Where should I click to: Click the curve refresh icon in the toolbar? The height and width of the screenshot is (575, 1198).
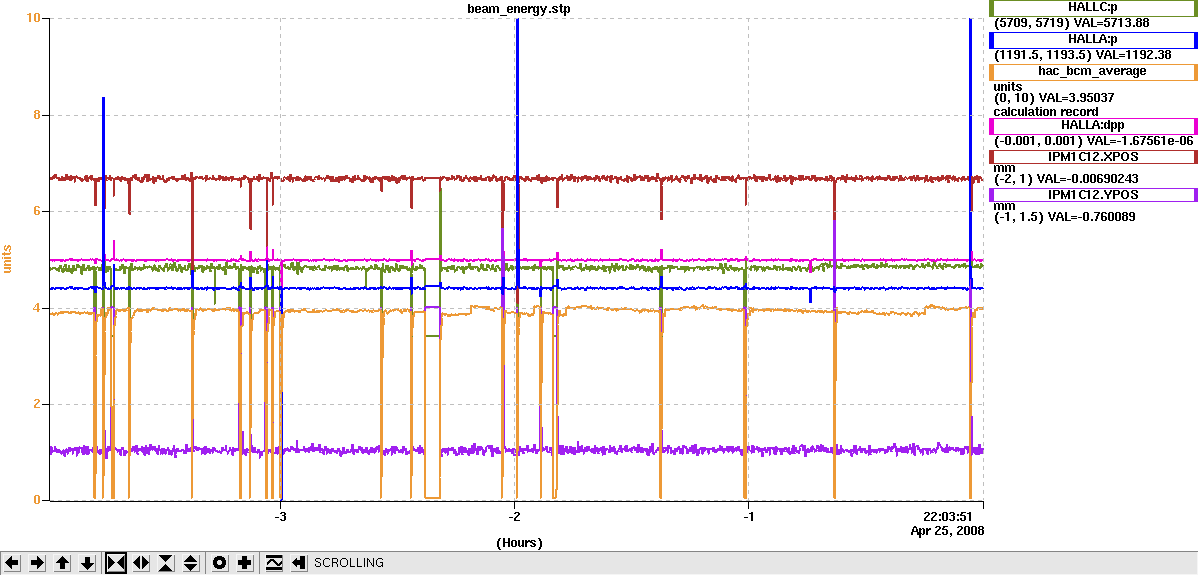click(x=274, y=563)
